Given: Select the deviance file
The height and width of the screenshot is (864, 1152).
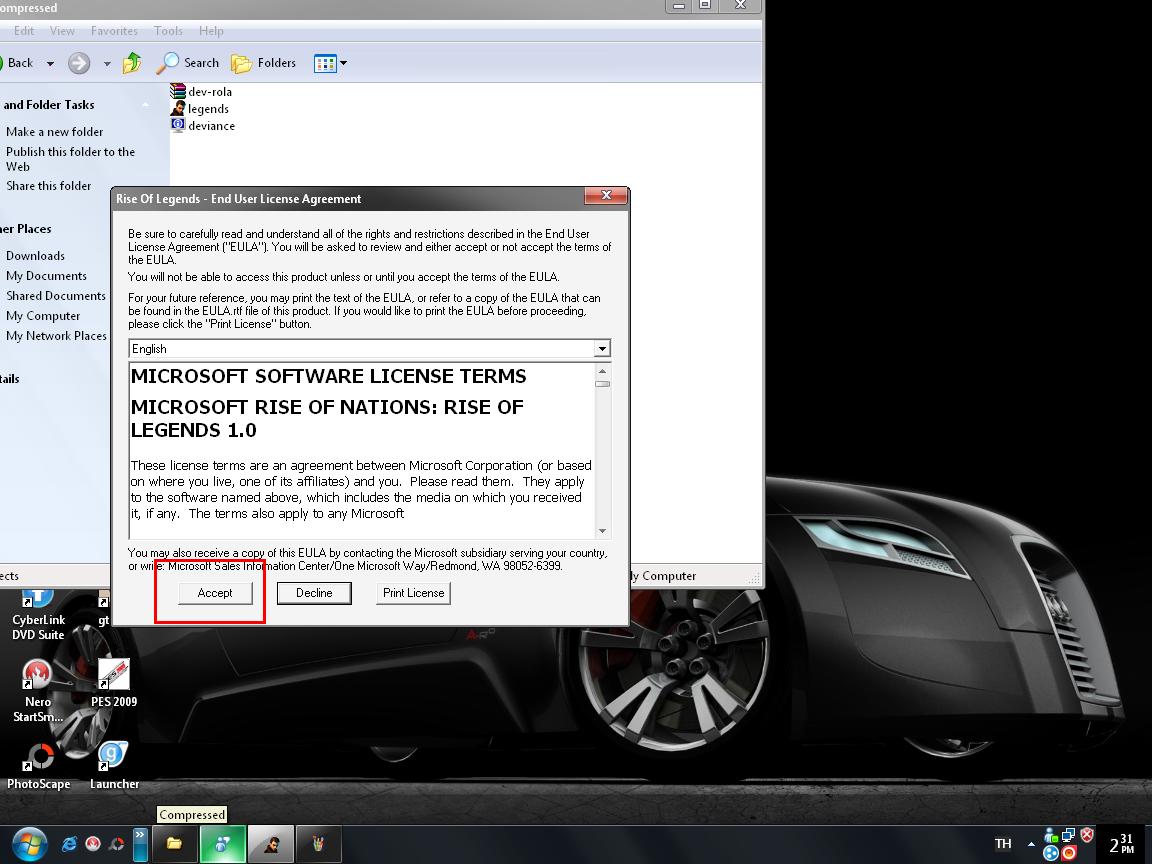Looking at the screenshot, I should (x=203, y=126).
